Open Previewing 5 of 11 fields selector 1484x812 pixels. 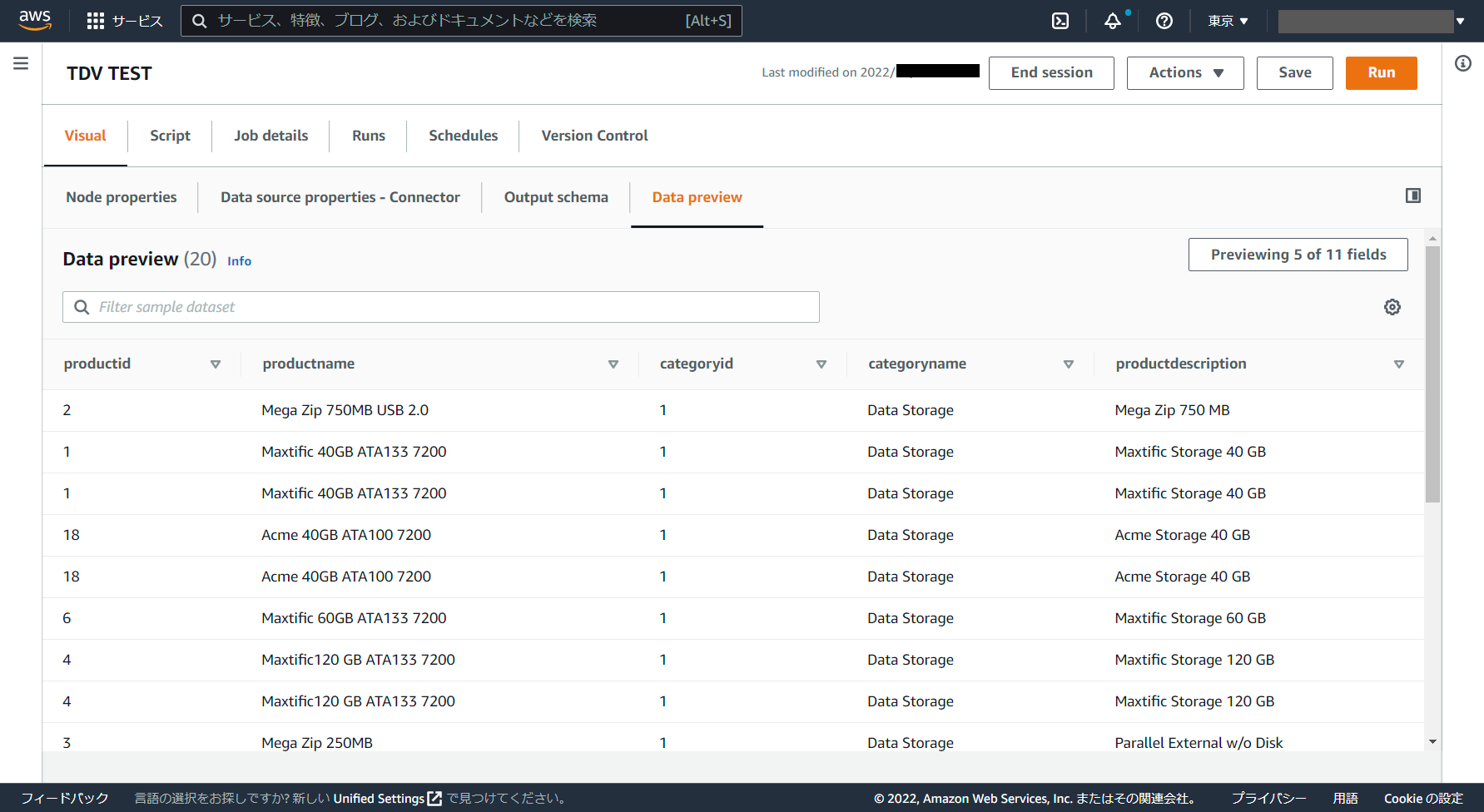(1298, 255)
